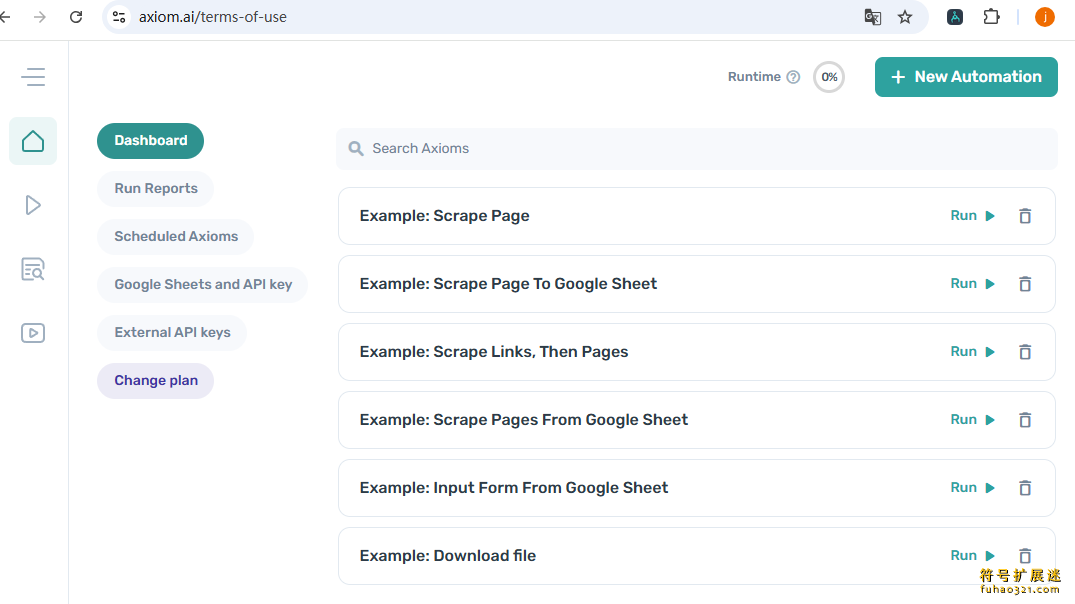Focus the Search Axioms field

(697, 149)
